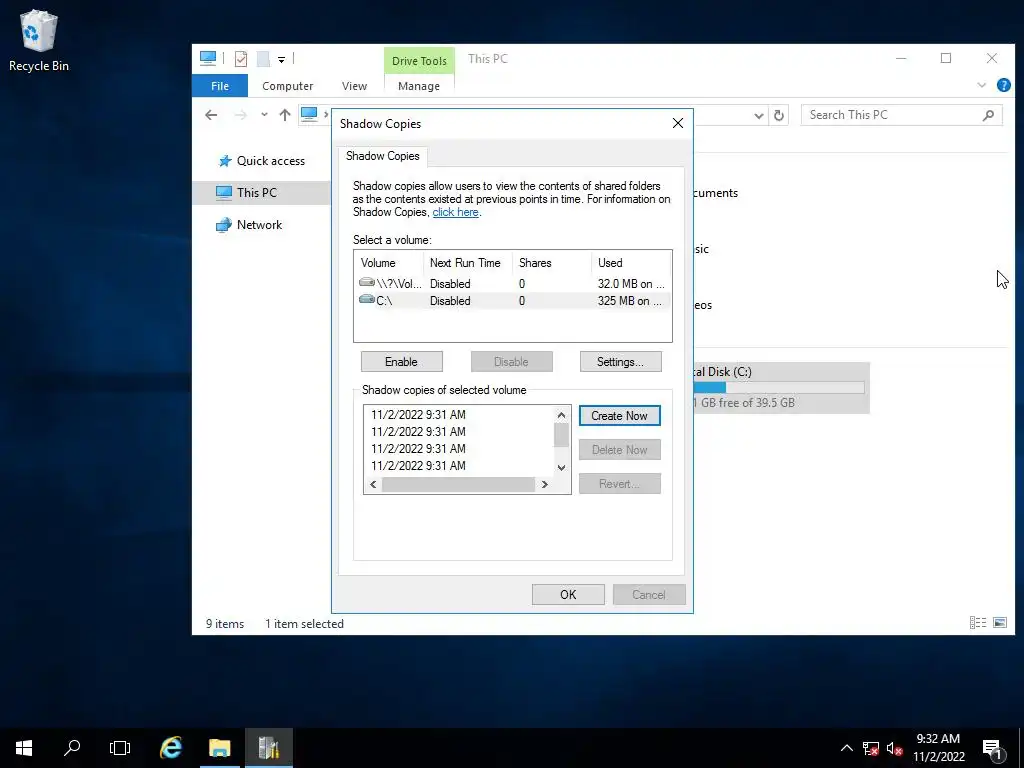Switch to the View ribbon tab
This screenshot has height=768, width=1024.
coord(354,86)
